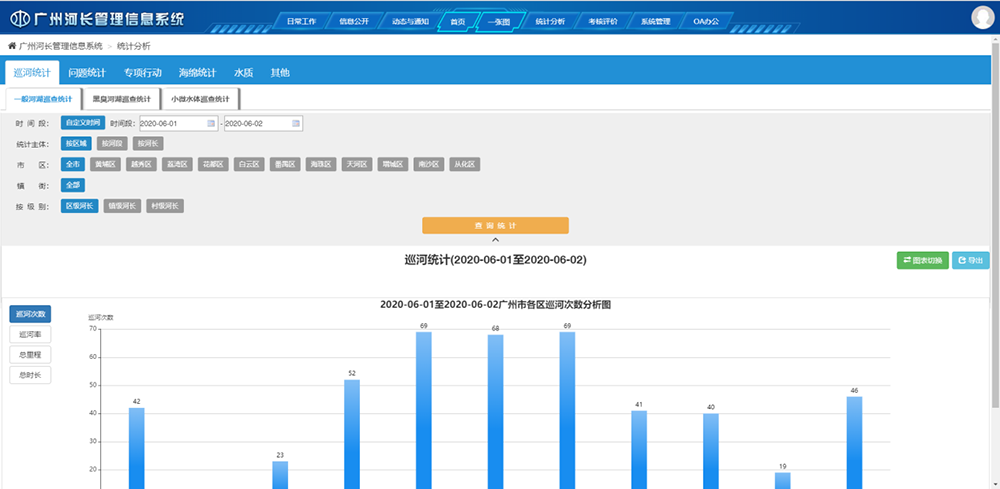Image resolution: width=1000 pixels, height=489 pixels.
Task: Show the 巡河率 chart metric
Action: [28, 334]
